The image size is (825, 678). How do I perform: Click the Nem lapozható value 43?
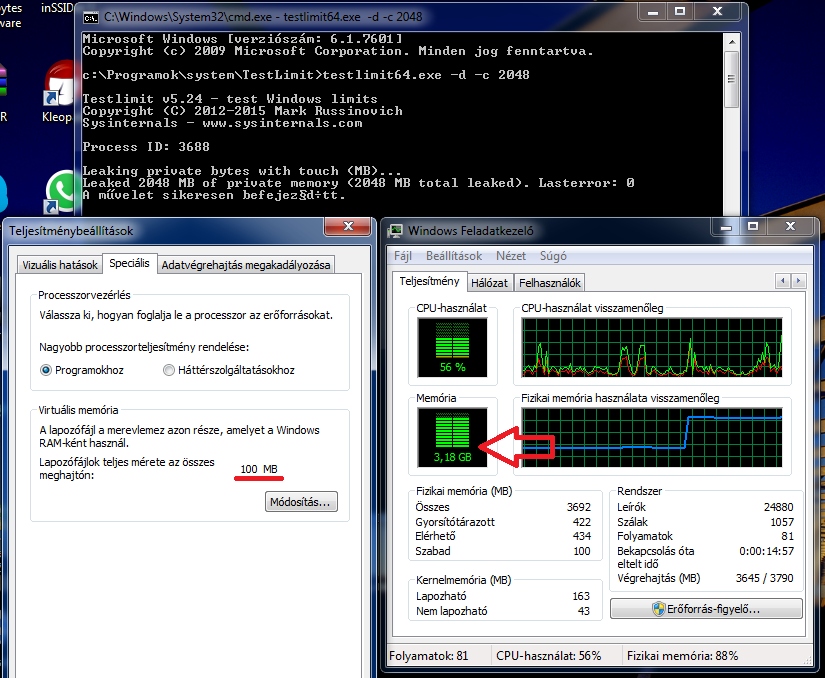[x=583, y=611]
